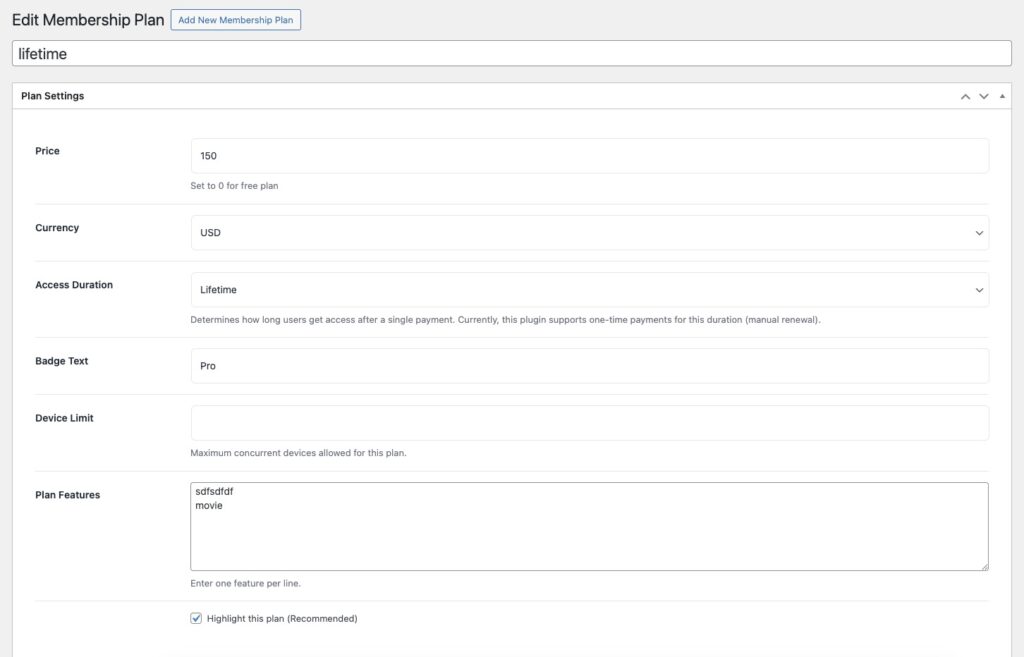This screenshot has width=1024, height=657.
Task: Grab the Plan Features textarea resize handle
Action: tap(984, 566)
